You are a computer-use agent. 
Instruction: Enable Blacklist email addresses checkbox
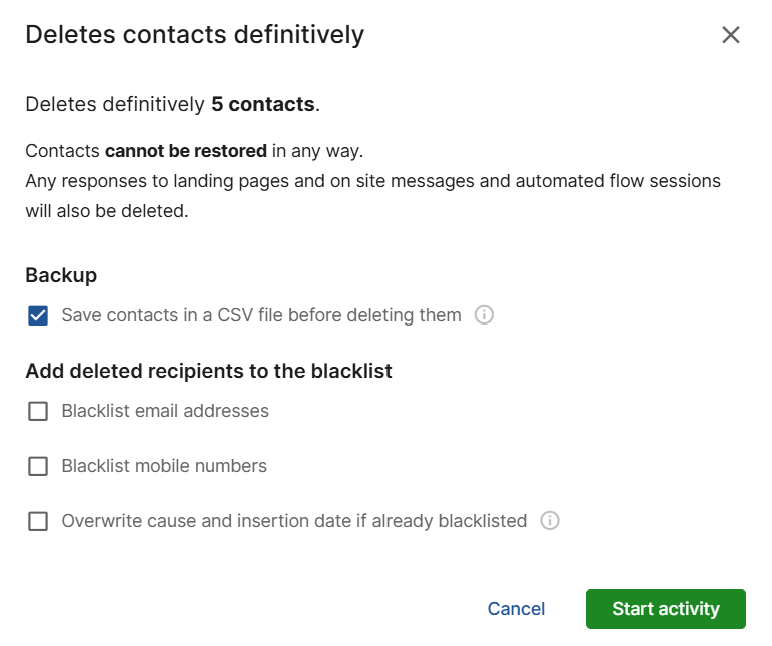[x=38, y=411]
